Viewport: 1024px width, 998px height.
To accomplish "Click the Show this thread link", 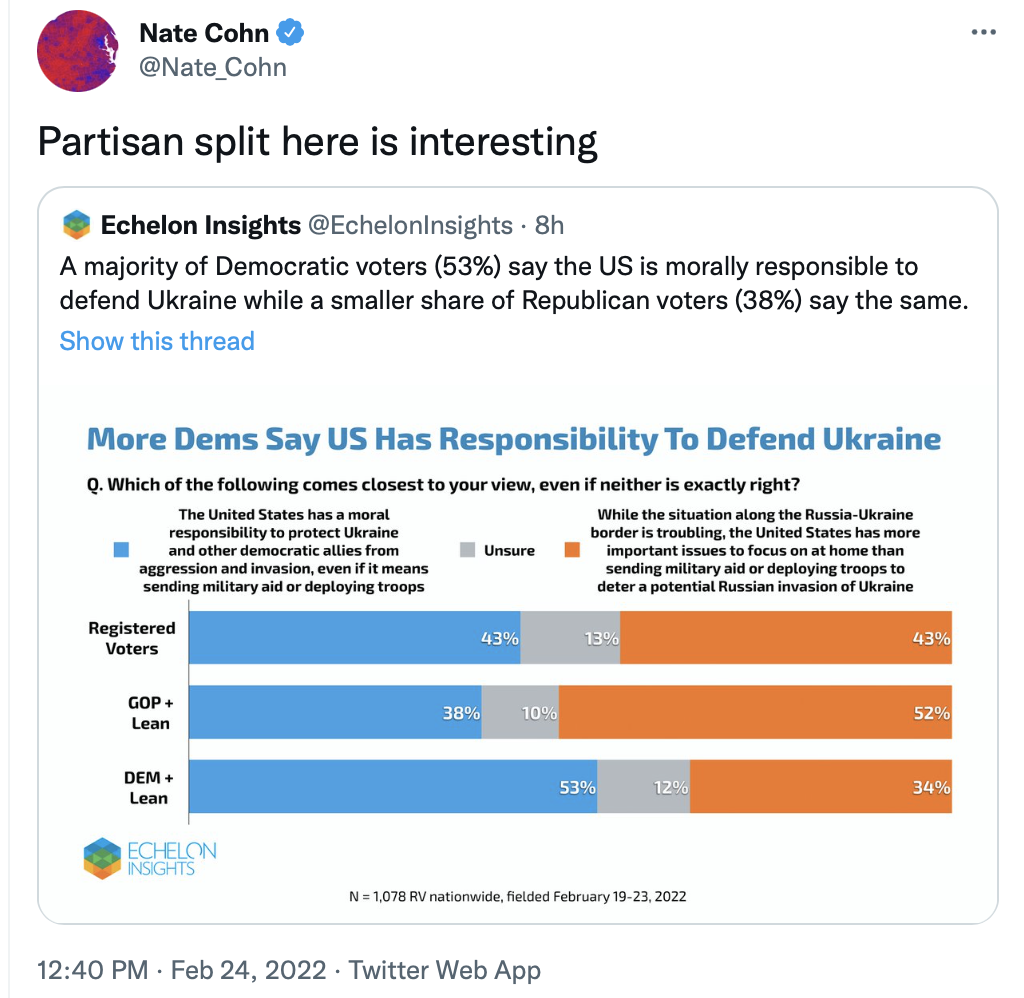I will pyautogui.click(x=157, y=341).
